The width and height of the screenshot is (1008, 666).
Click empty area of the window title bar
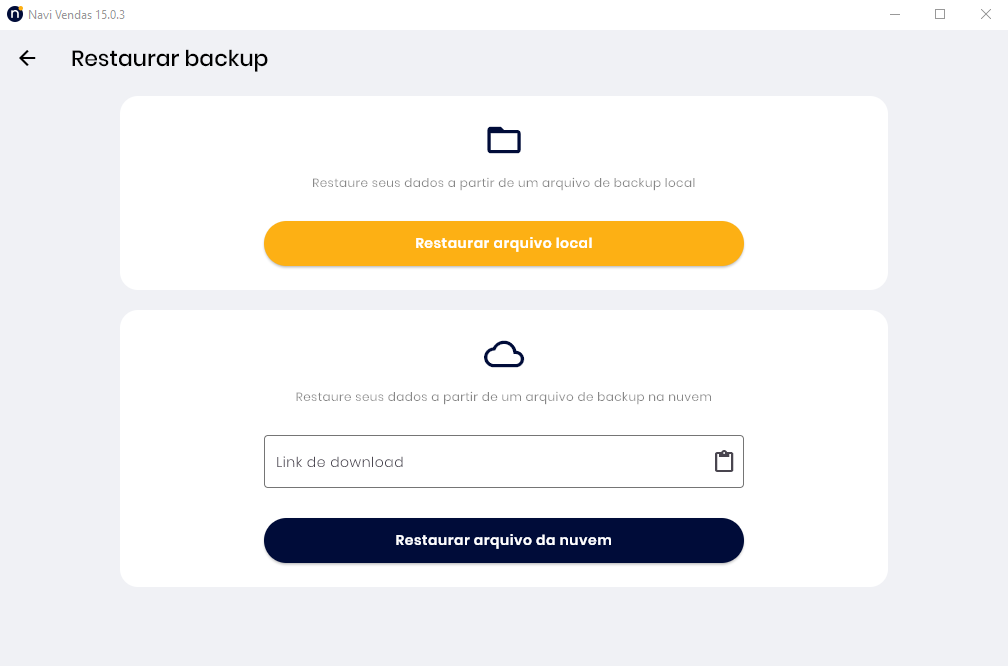click(x=500, y=15)
